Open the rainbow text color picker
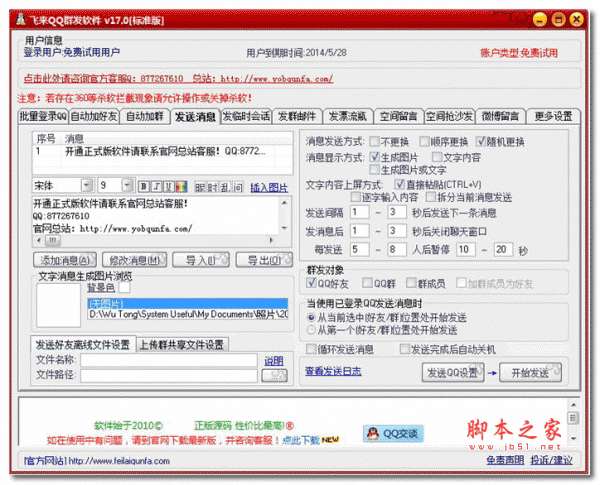The width and height of the screenshot is (600, 485). pyautogui.click(x=181, y=186)
